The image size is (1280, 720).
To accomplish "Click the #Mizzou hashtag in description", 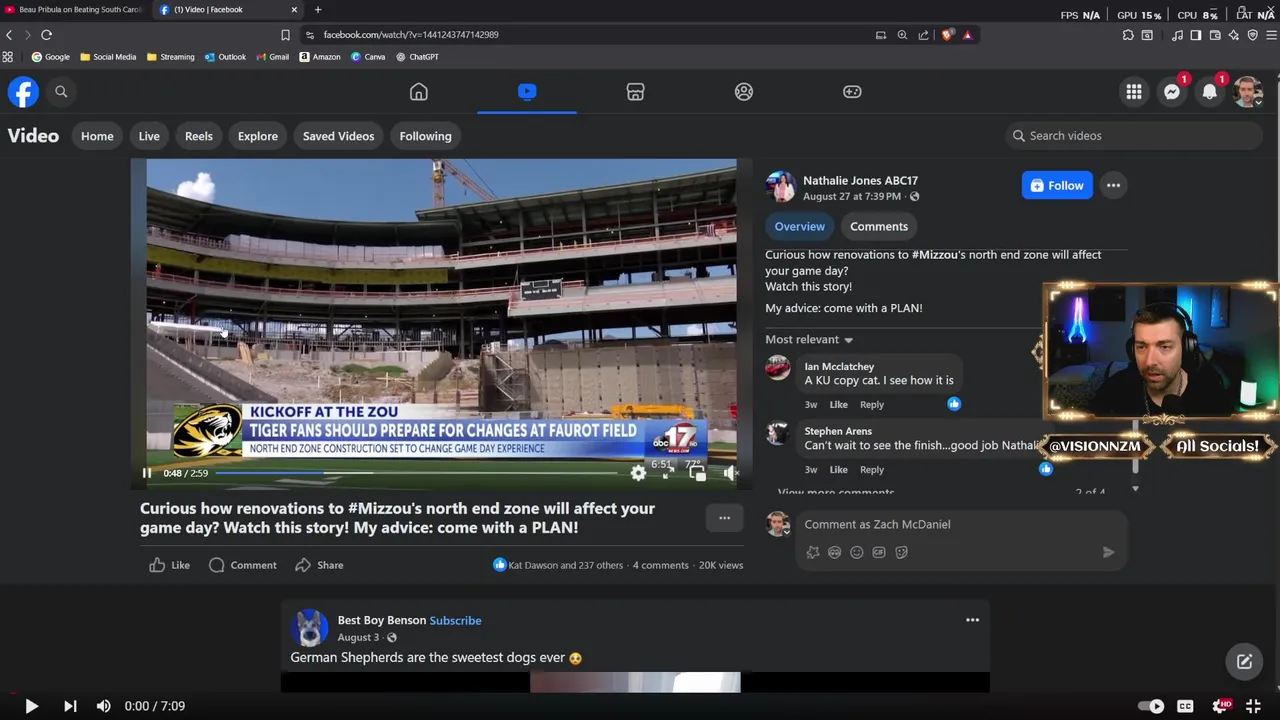I will pyautogui.click(x=935, y=255).
